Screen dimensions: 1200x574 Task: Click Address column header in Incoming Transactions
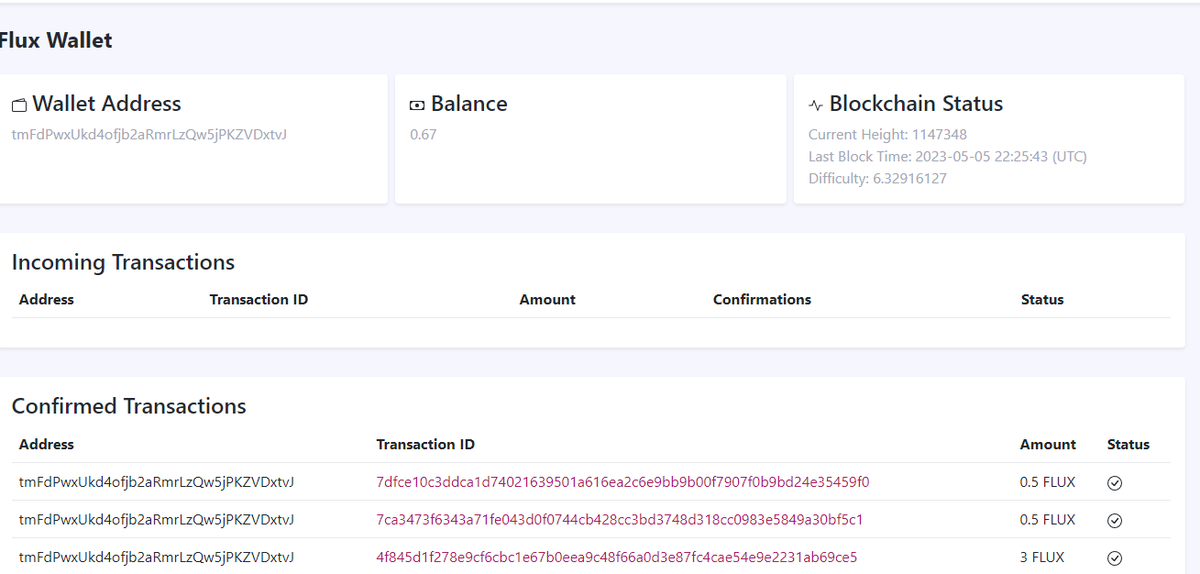click(46, 299)
